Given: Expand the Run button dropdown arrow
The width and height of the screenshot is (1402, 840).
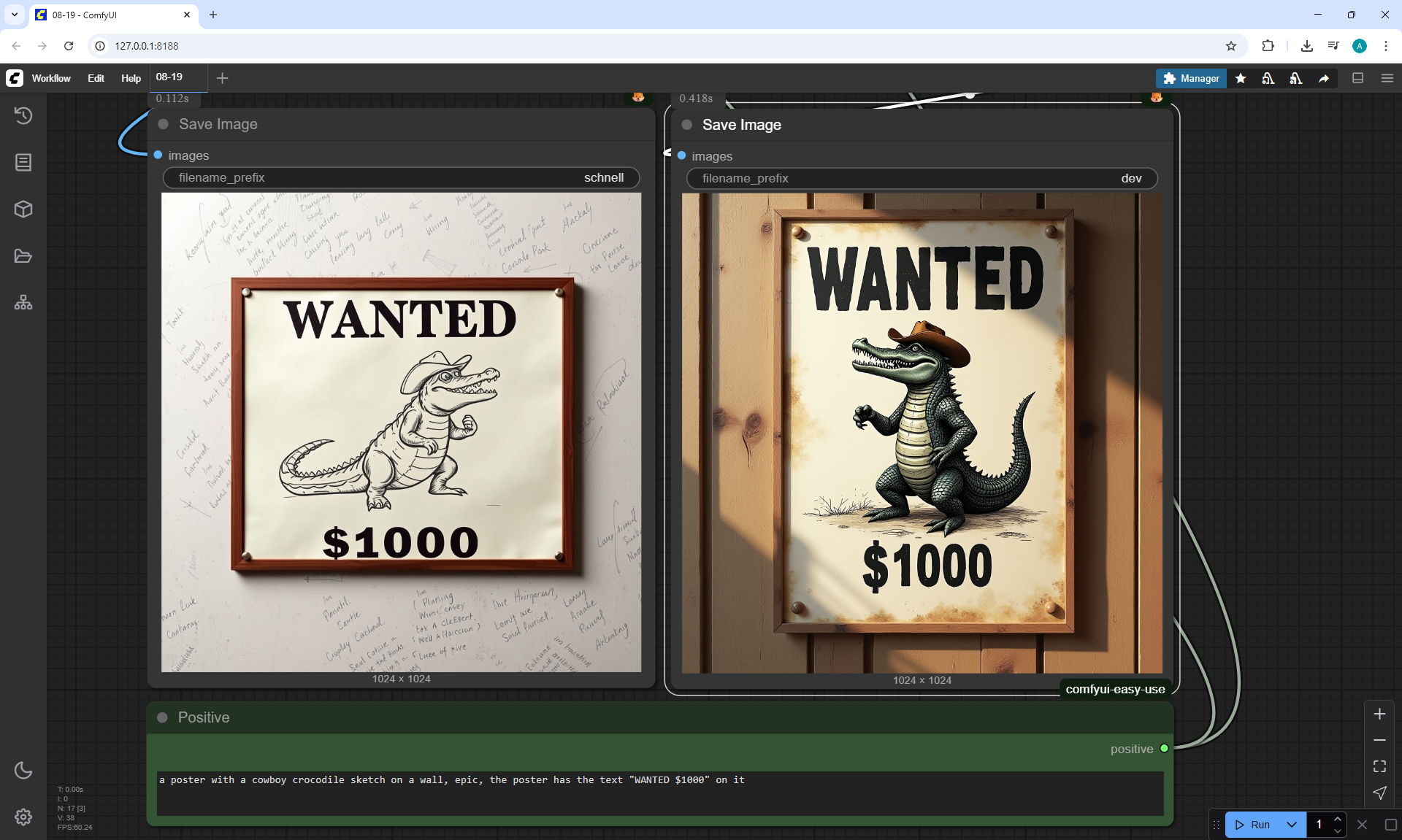Looking at the screenshot, I should coord(1291,825).
